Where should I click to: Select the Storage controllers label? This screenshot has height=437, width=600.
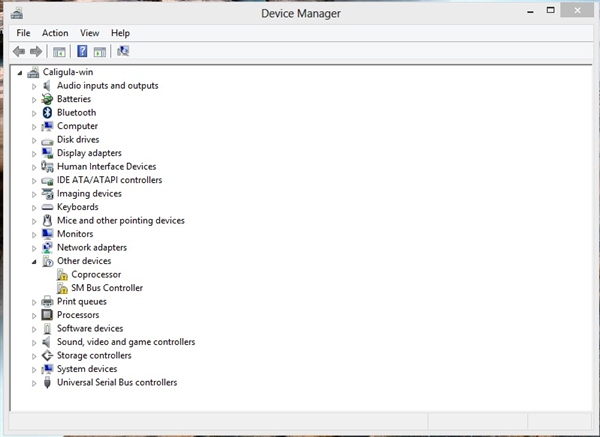[x=94, y=355]
